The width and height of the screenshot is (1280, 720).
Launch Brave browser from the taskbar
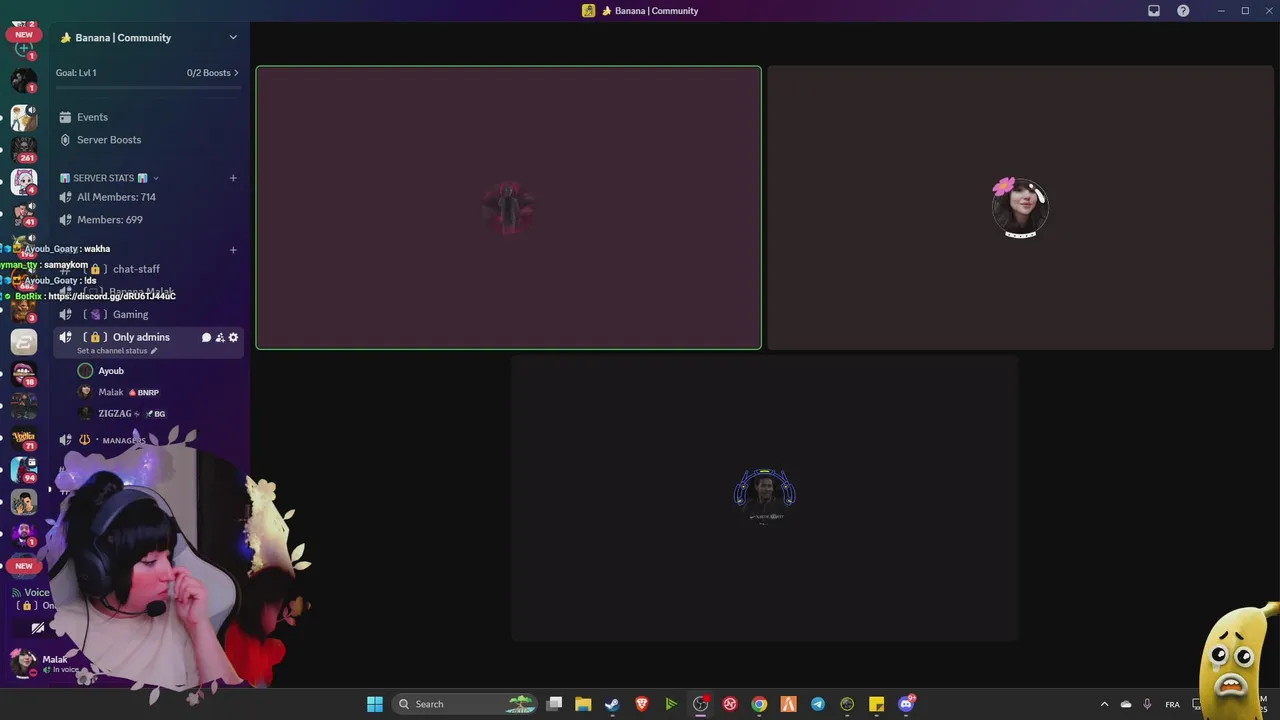pos(642,704)
